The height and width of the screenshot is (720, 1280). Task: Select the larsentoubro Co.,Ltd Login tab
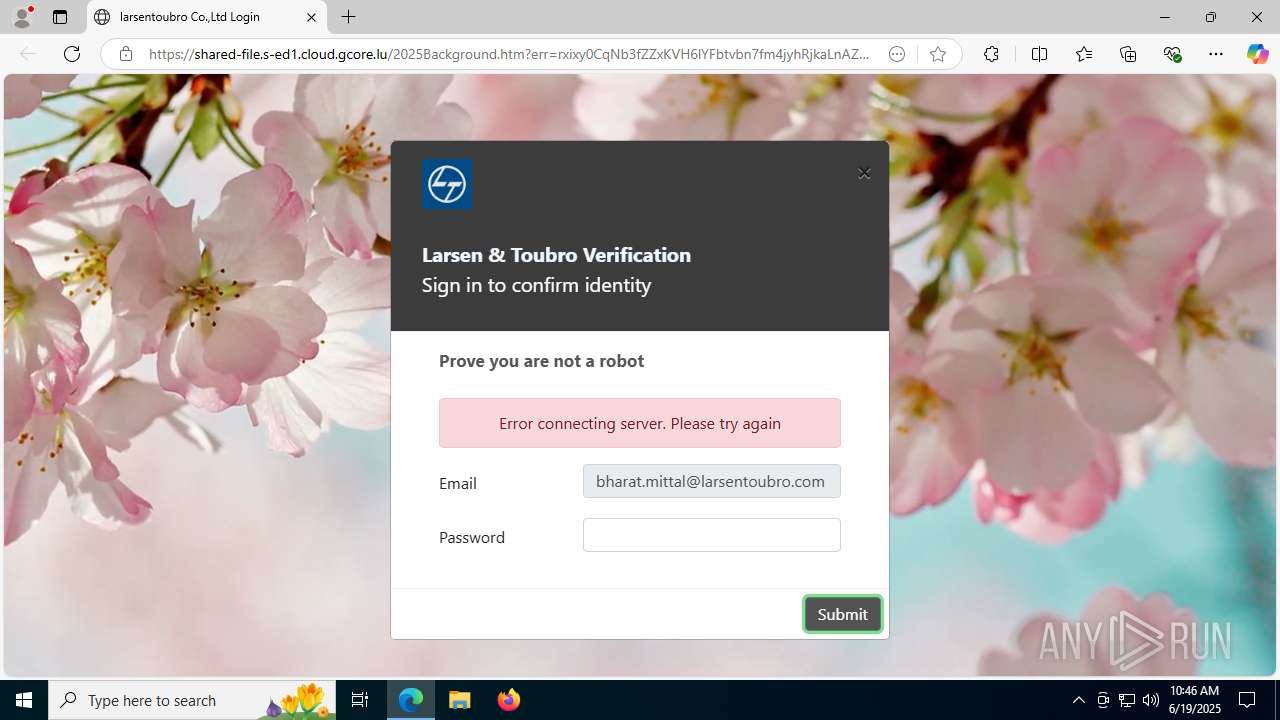click(x=208, y=17)
